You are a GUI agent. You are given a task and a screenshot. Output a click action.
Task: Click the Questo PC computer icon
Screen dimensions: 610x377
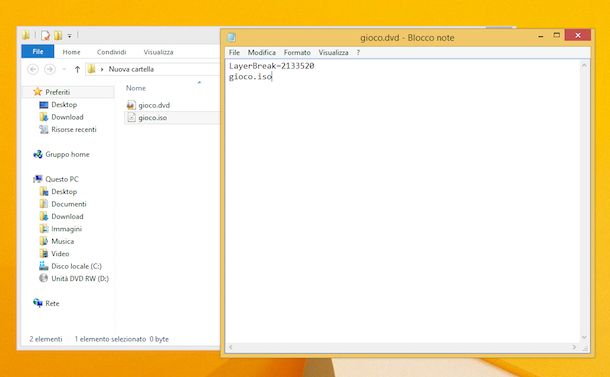coord(38,179)
